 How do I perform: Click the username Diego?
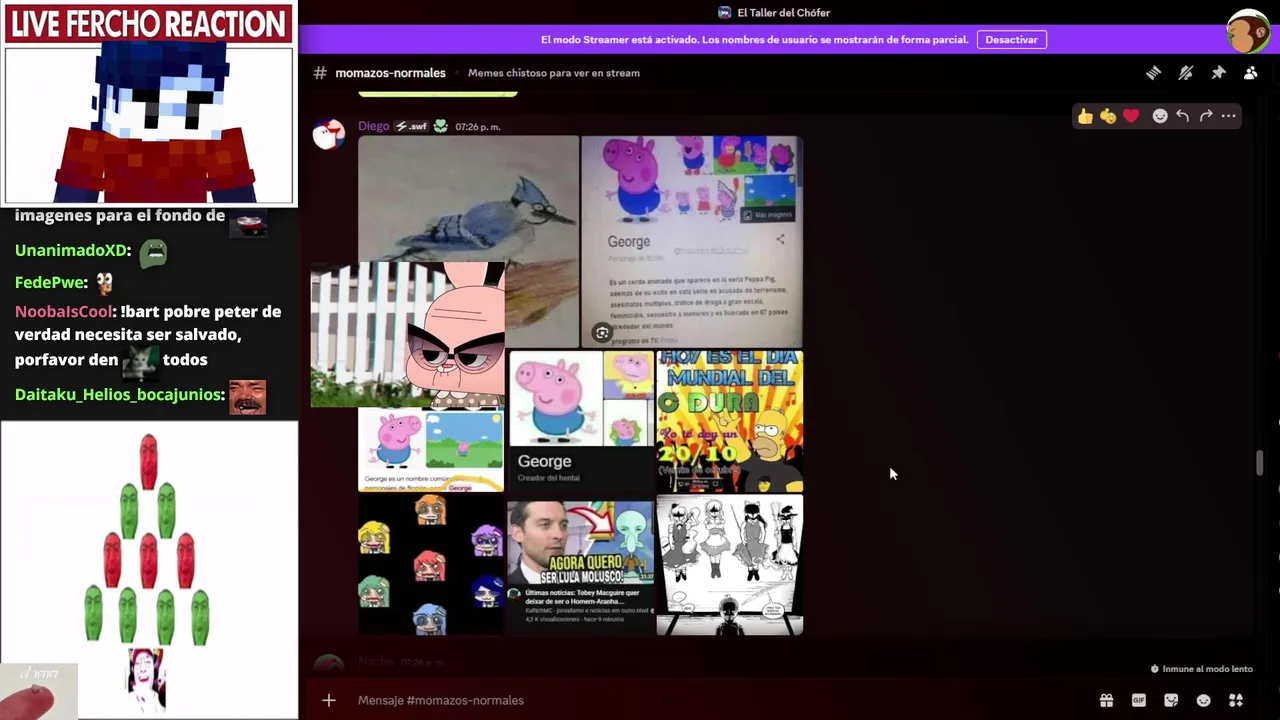pyautogui.click(x=373, y=126)
